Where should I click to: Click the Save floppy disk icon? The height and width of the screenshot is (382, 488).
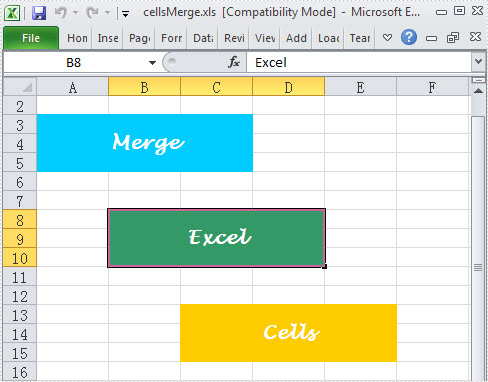point(39,13)
